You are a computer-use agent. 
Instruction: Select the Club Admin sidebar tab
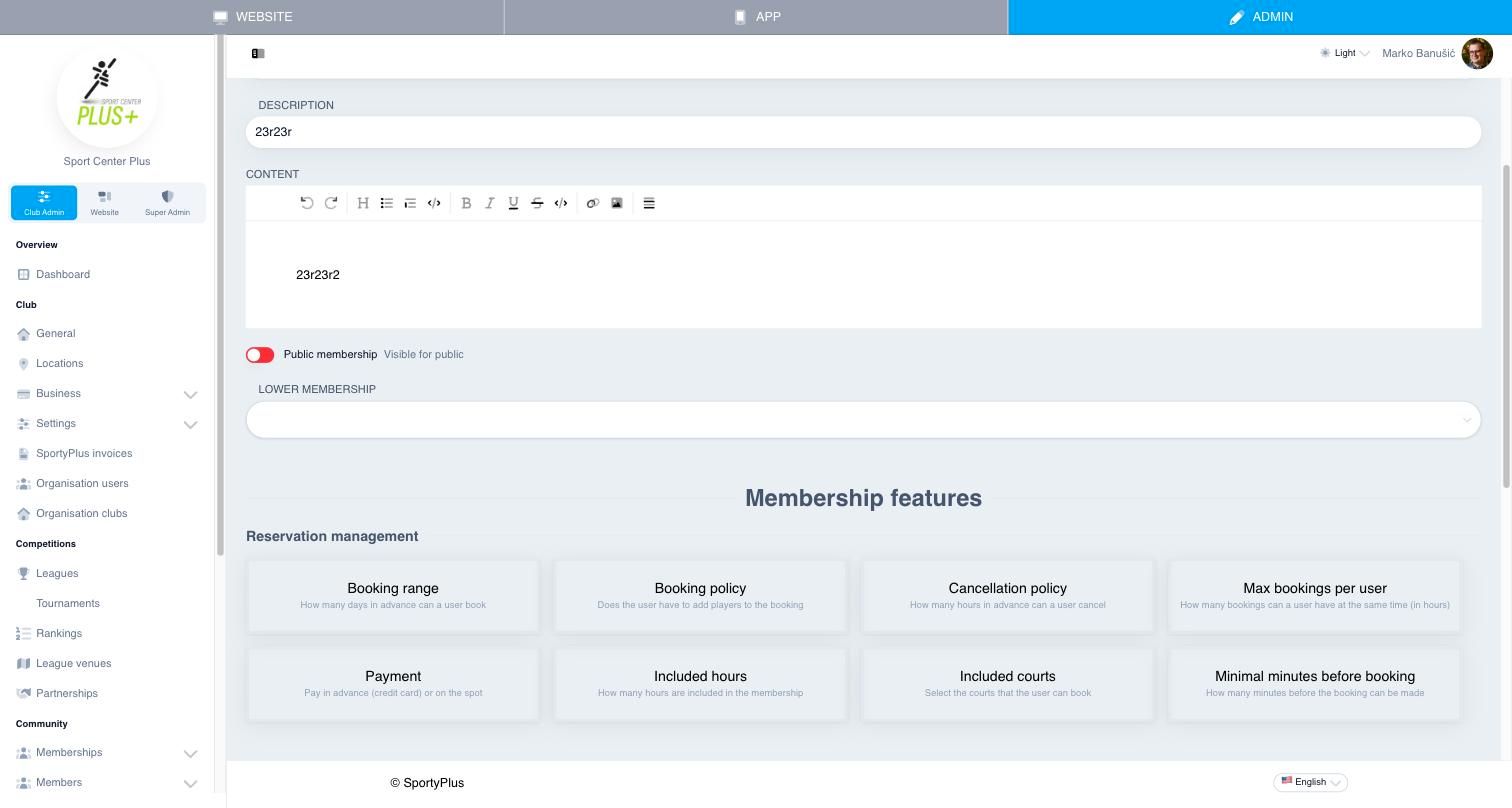tap(44, 203)
